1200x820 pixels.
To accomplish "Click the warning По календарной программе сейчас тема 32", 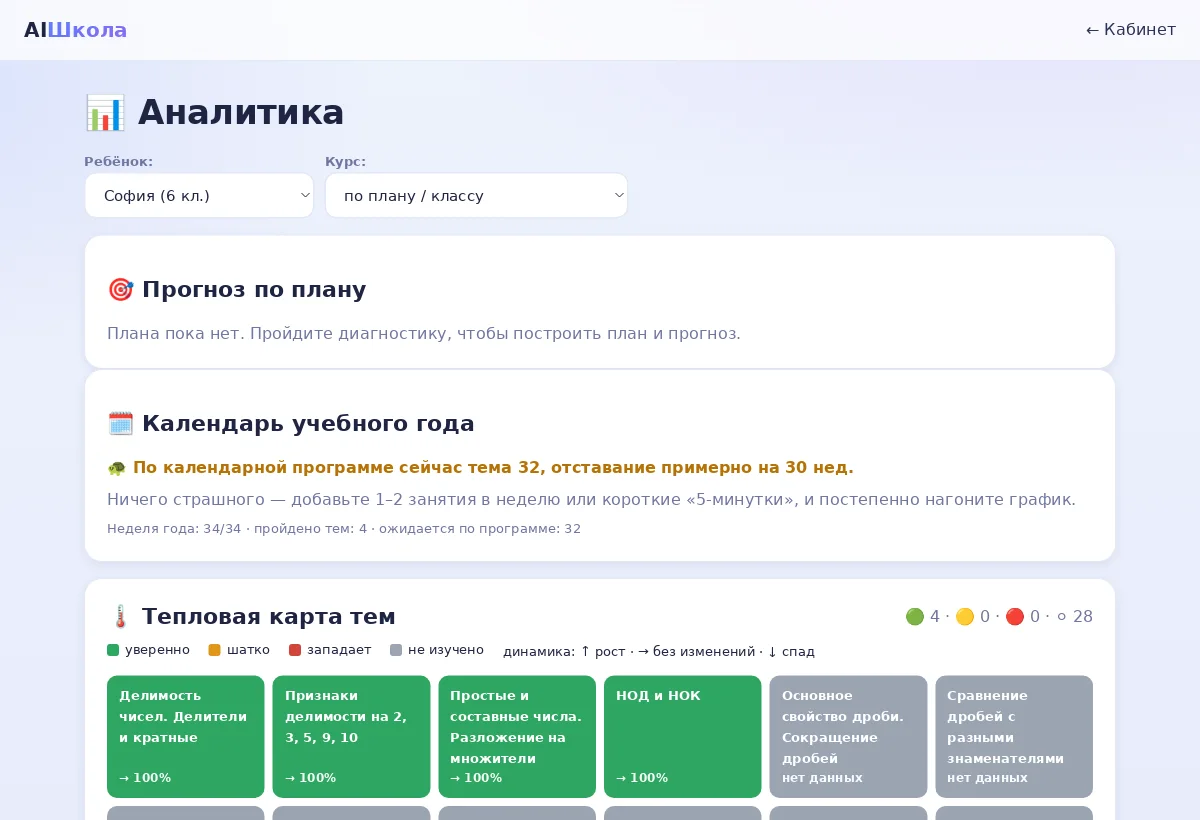I will pos(493,468).
